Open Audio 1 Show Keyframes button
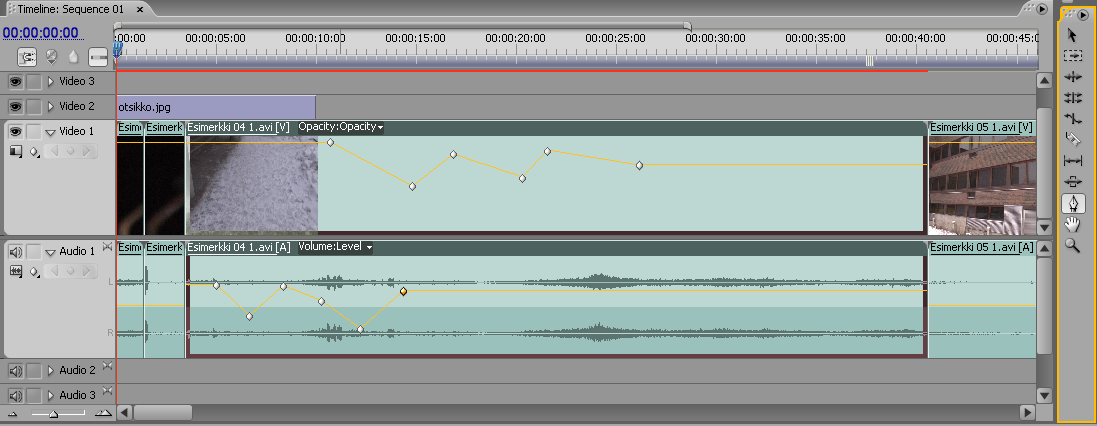1097x426 pixels. 34,271
